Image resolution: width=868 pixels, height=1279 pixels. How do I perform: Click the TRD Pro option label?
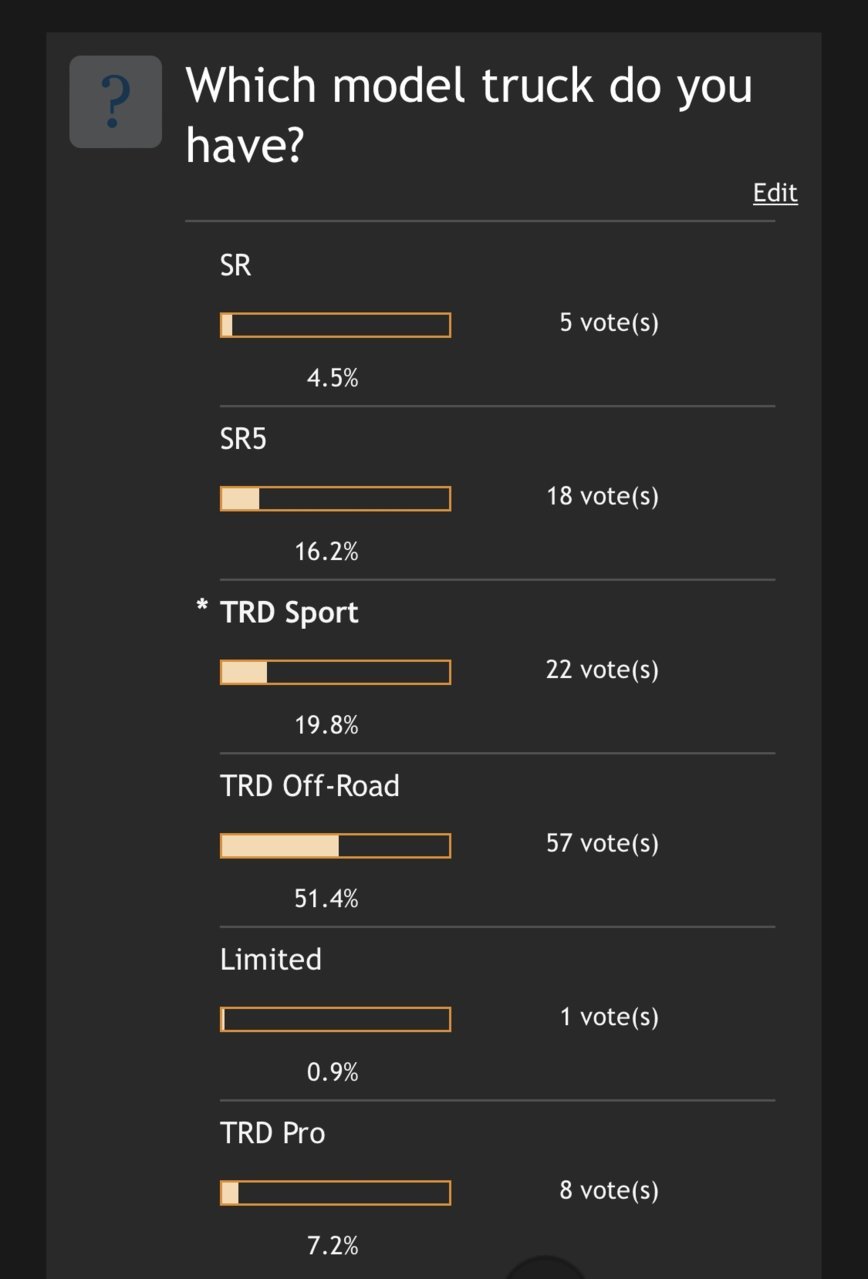[x=273, y=1132]
